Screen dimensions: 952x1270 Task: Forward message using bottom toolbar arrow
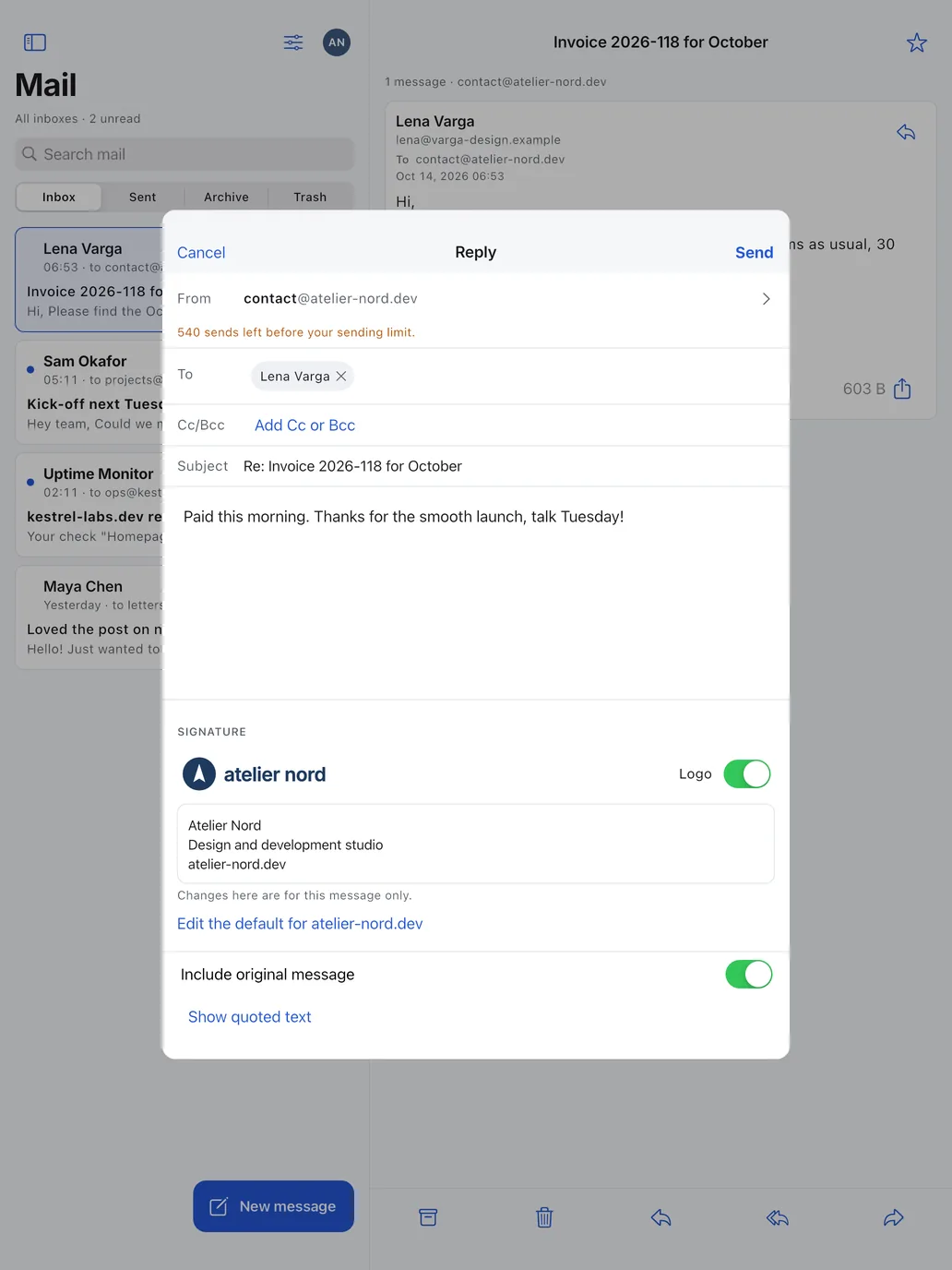(x=893, y=1217)
